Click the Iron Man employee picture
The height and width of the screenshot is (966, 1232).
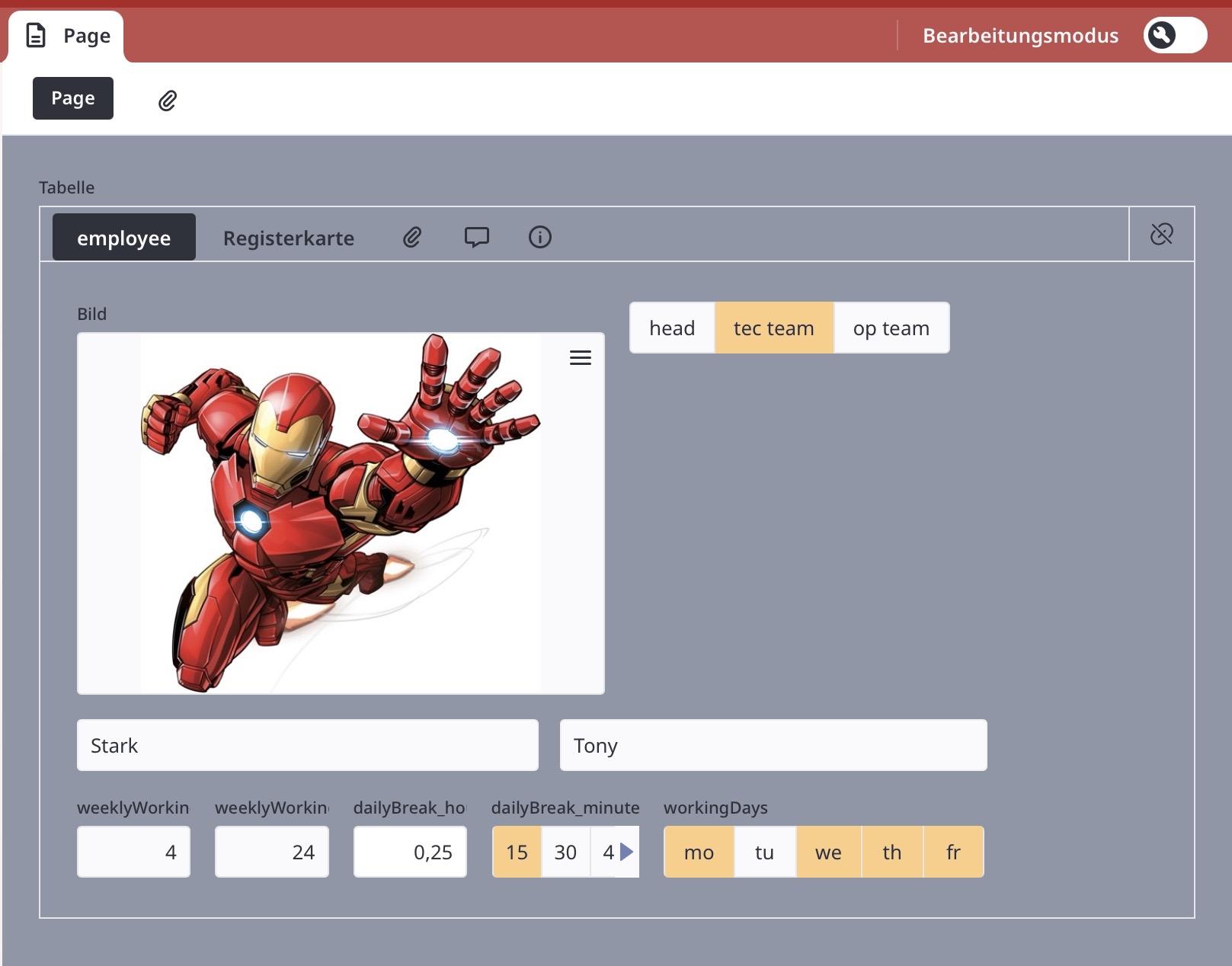pyautogui.click(x=341, y=513)
